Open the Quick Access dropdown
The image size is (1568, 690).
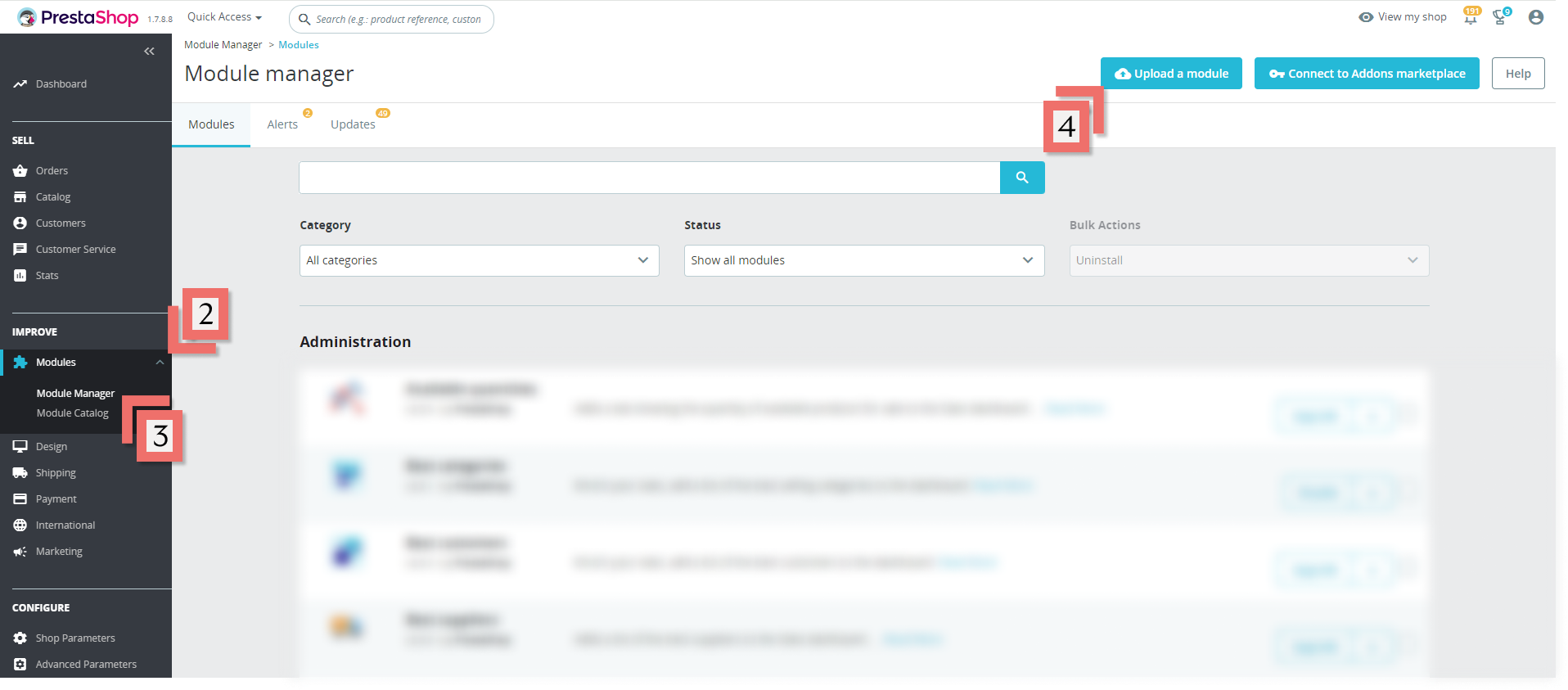coord(224,17)
